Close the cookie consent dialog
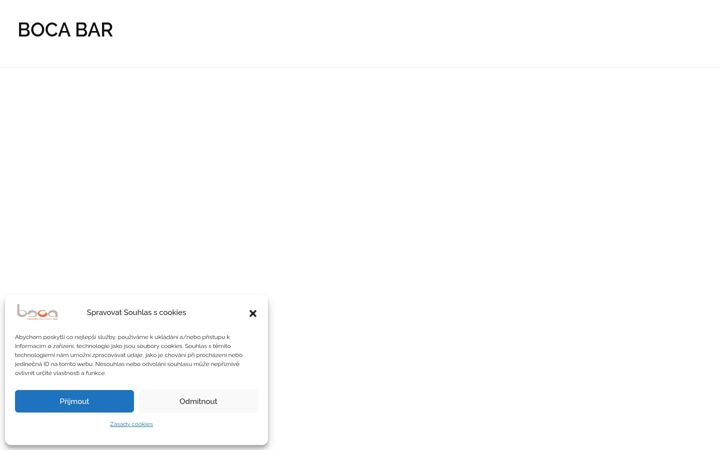720x450 pixels. [253, 313]
